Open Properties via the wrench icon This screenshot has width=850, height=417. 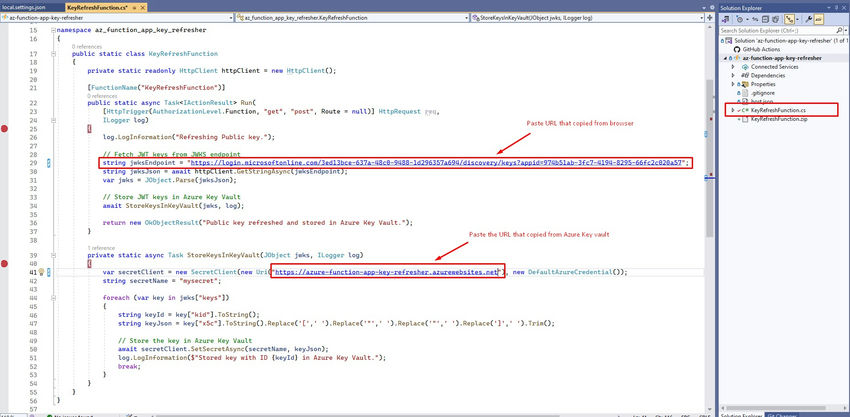tap(809, 20)
